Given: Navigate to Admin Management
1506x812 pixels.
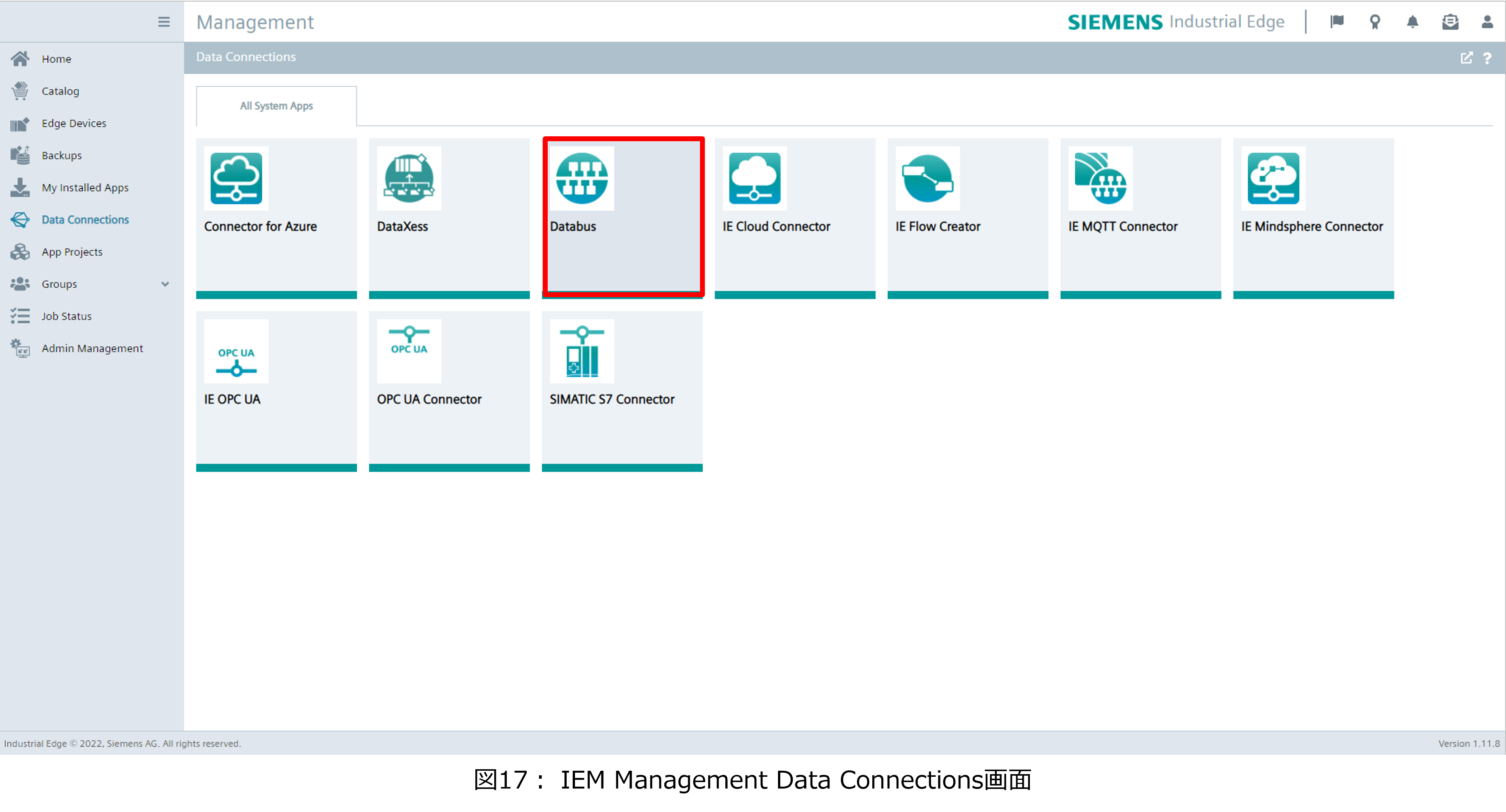Looking at the screenshot, I should [92, 348].
